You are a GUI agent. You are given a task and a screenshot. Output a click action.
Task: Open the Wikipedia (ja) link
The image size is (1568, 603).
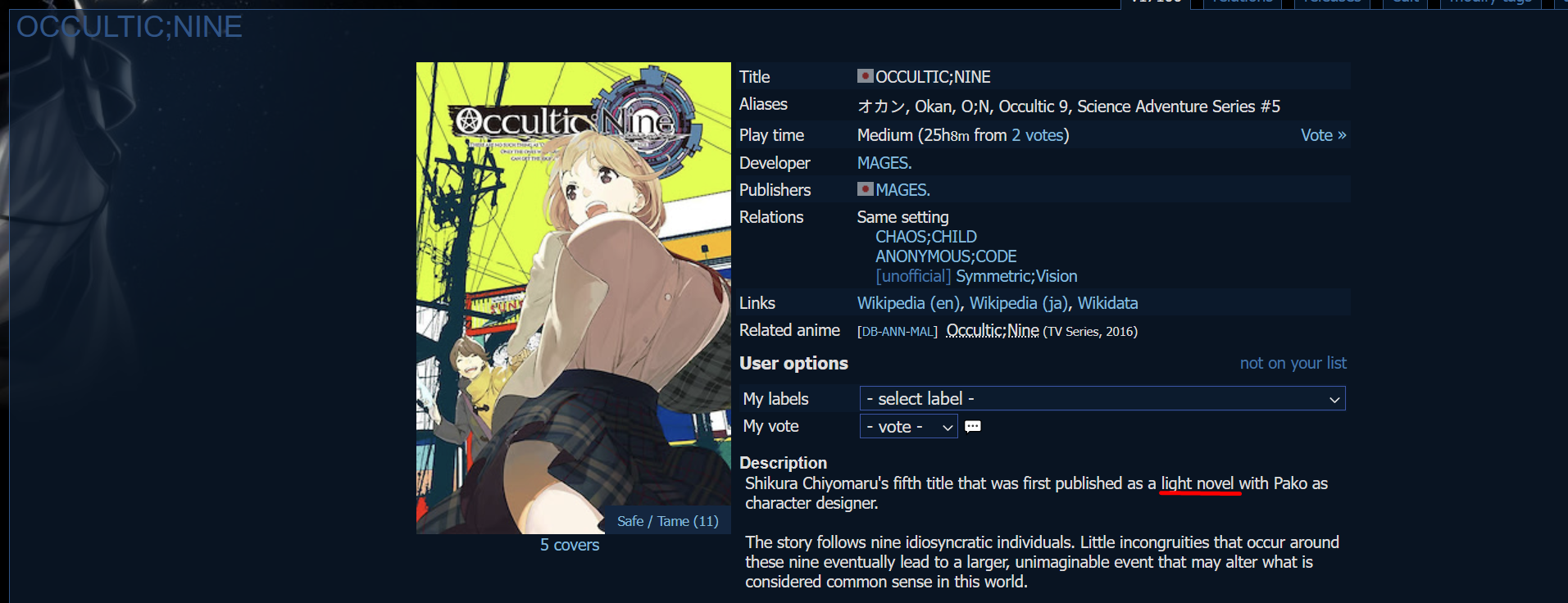(x=1019, y=303)
